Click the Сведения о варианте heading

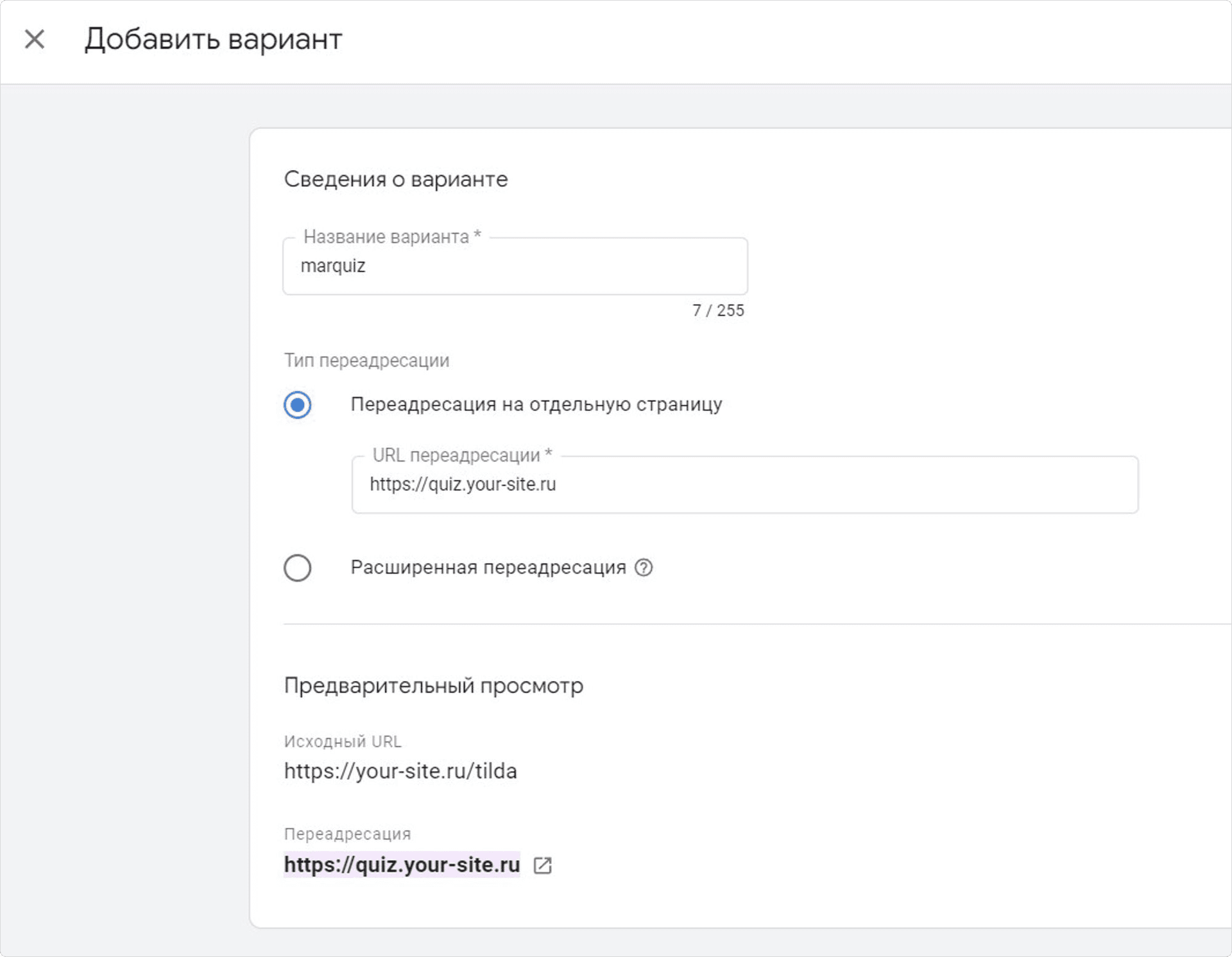(395, 179)
